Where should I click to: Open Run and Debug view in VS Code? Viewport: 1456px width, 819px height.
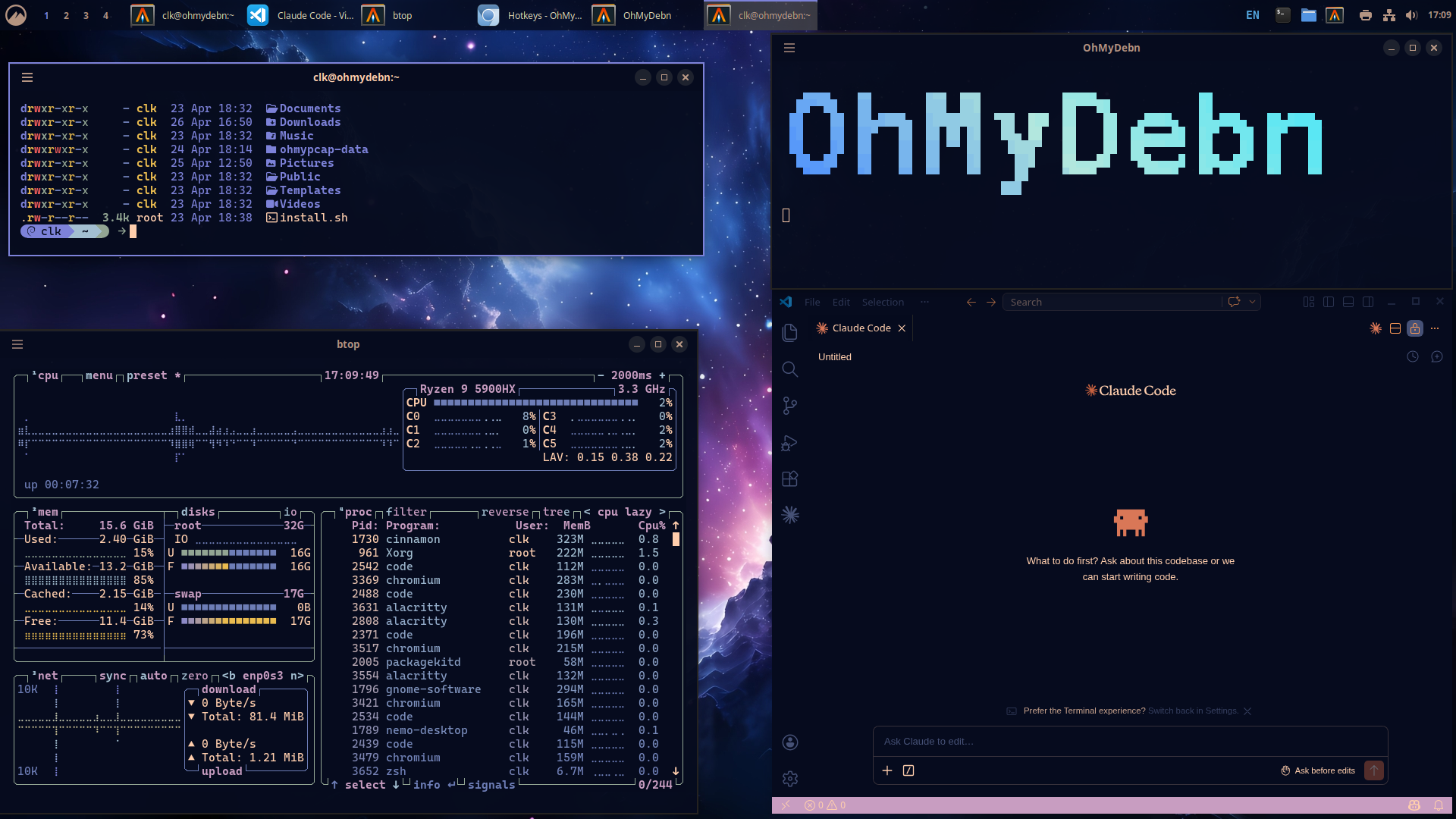789,443
